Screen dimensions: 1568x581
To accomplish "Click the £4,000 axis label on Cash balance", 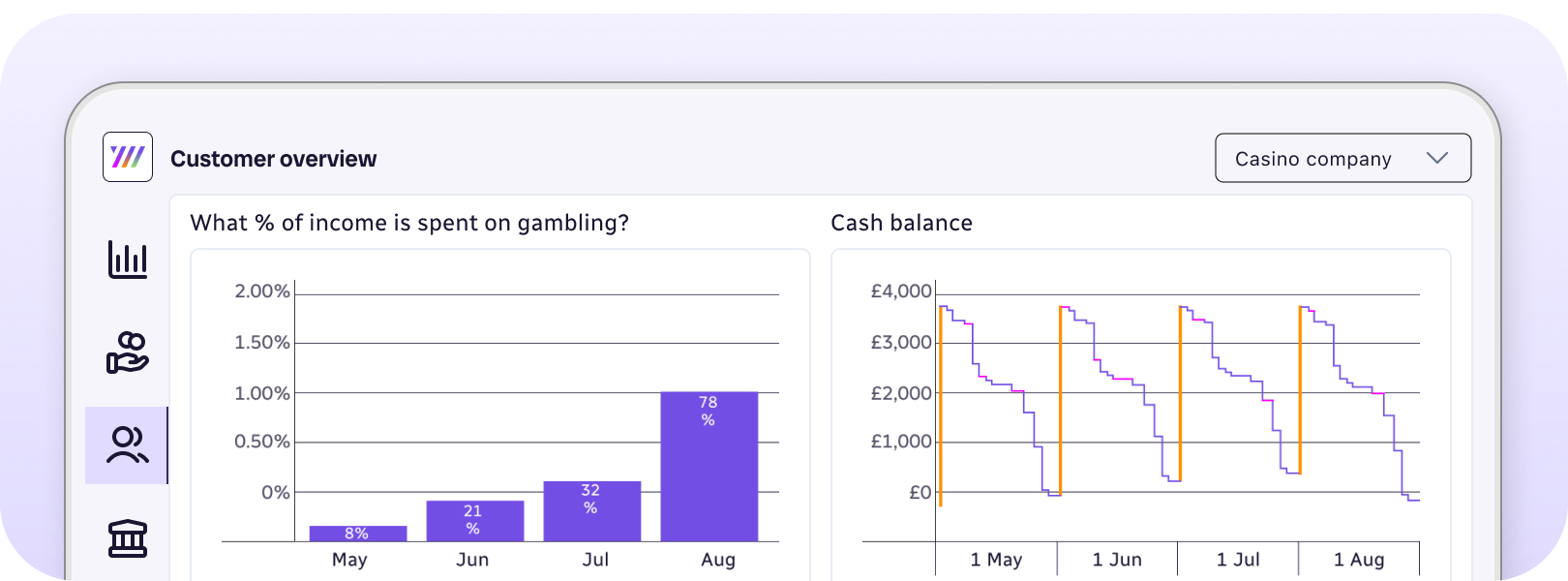I will pos(901,291).
